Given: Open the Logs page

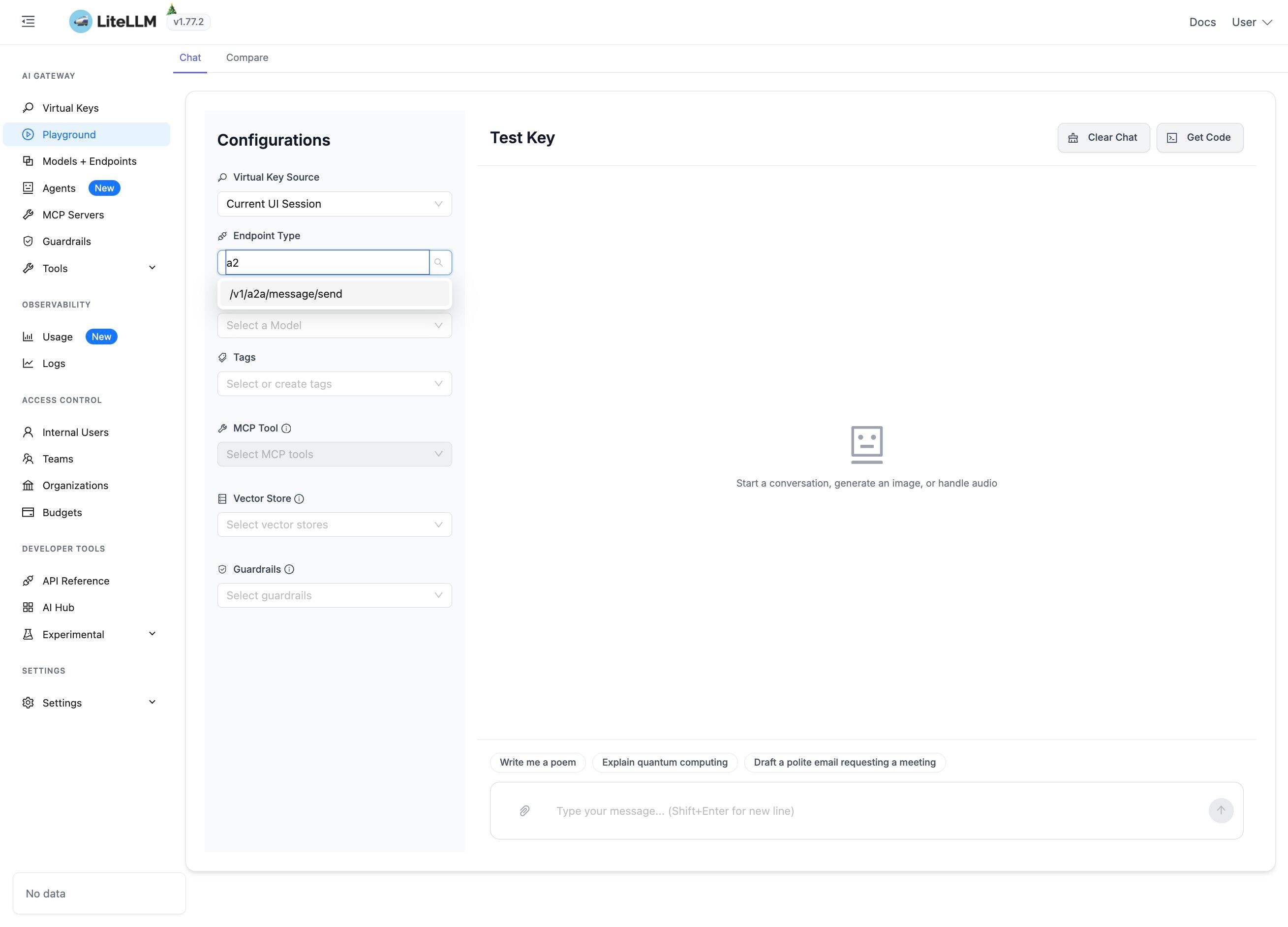Looking at the screenshot, I should [x=54, y=363].
